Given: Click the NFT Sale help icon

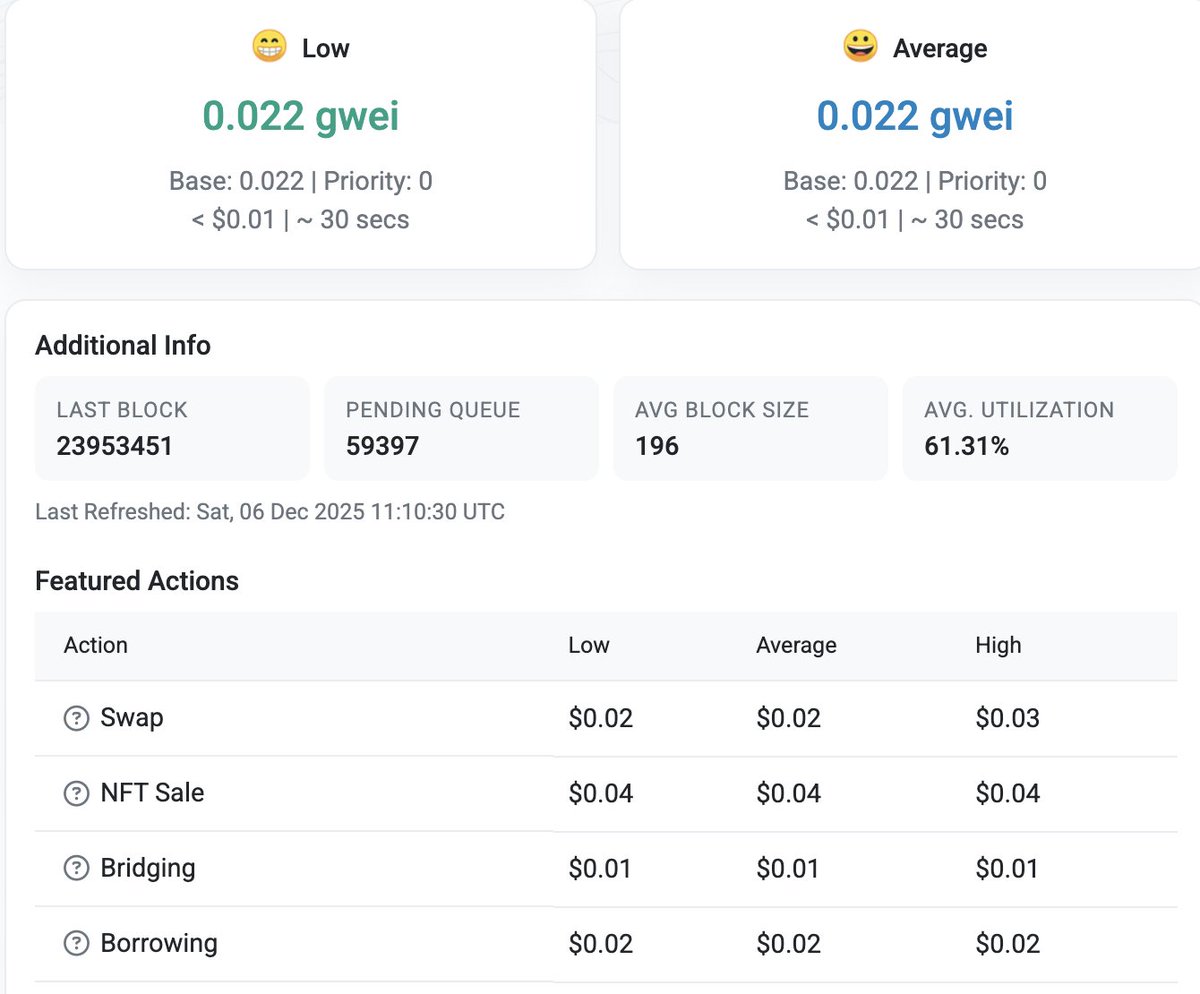Looking at the screenshot, I should point(76,793).
